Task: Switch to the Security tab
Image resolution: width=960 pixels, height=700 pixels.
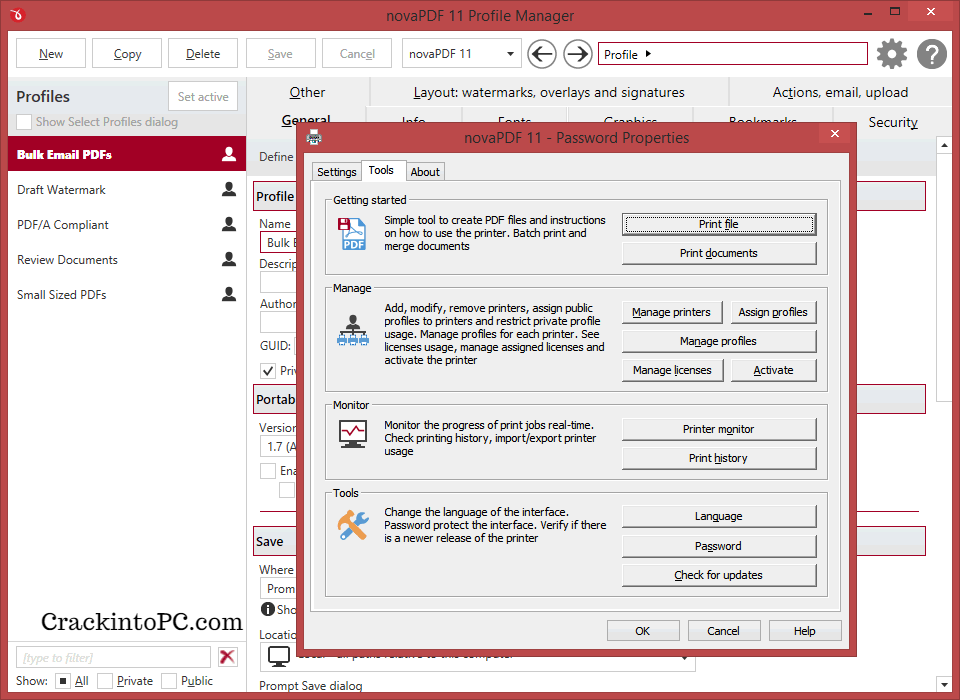Action: [x=893, y=121]
